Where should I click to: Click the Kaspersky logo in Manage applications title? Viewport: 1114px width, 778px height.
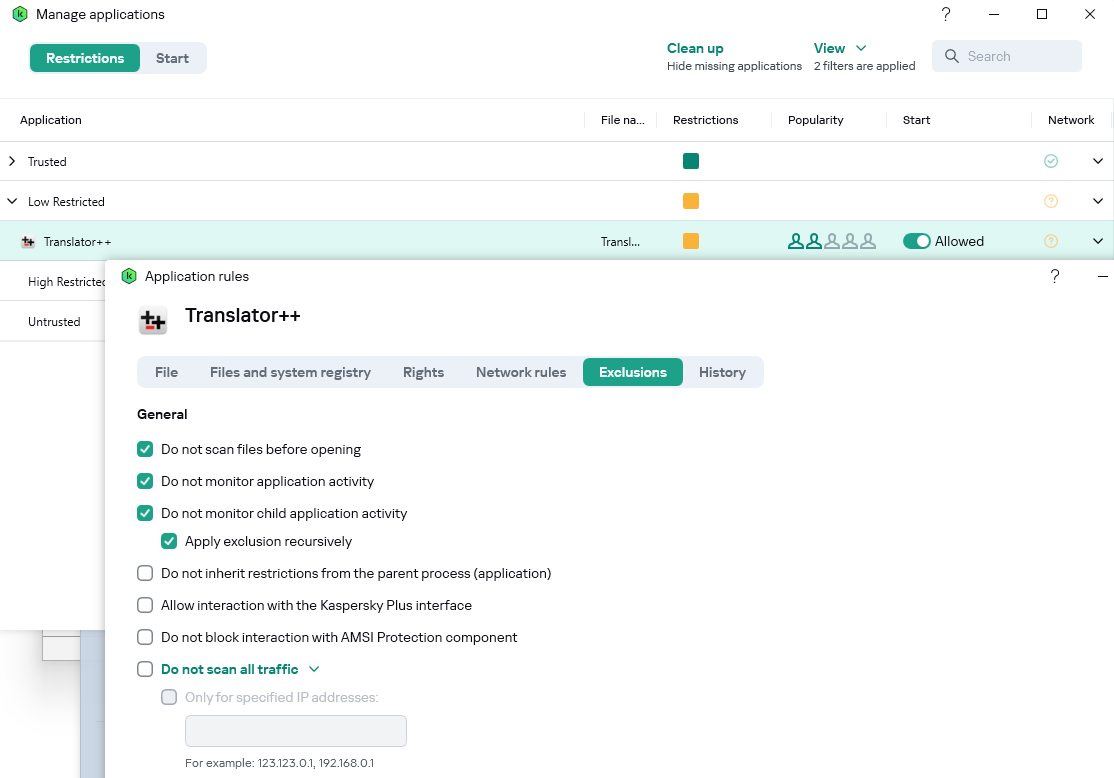click(x=20, y=14)
